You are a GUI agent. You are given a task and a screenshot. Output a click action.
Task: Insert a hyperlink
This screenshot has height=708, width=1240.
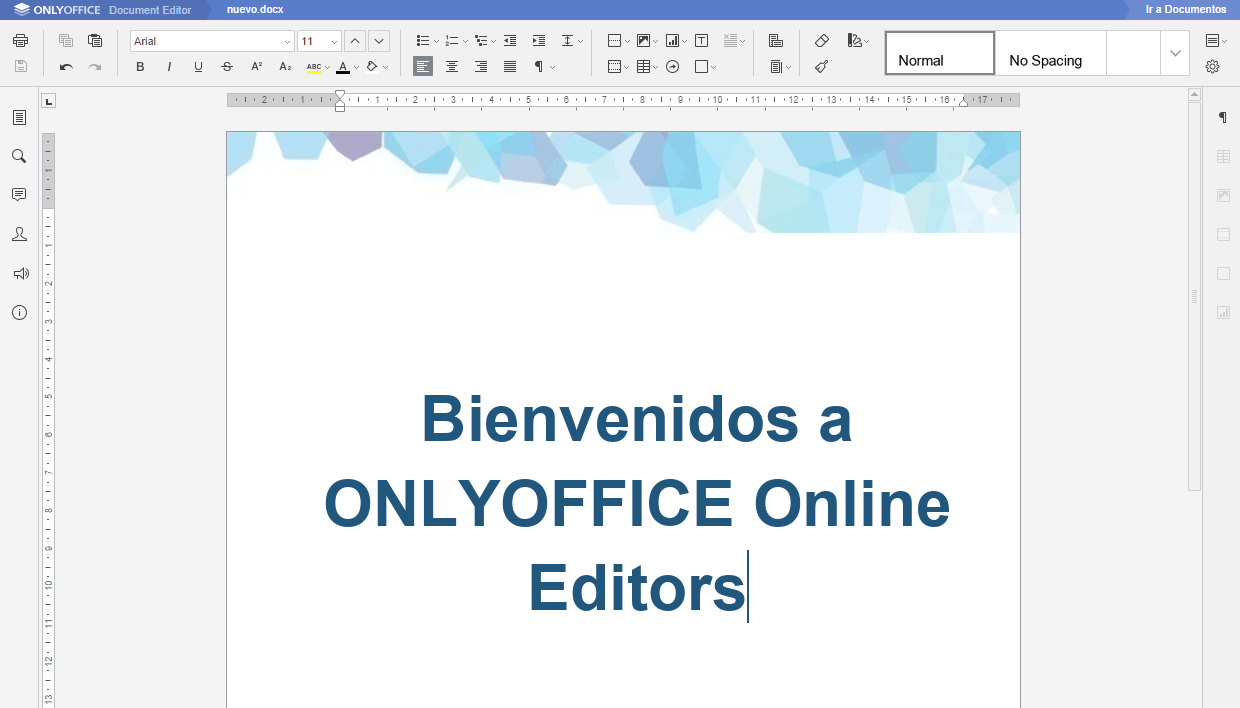[x=672, y=67]
